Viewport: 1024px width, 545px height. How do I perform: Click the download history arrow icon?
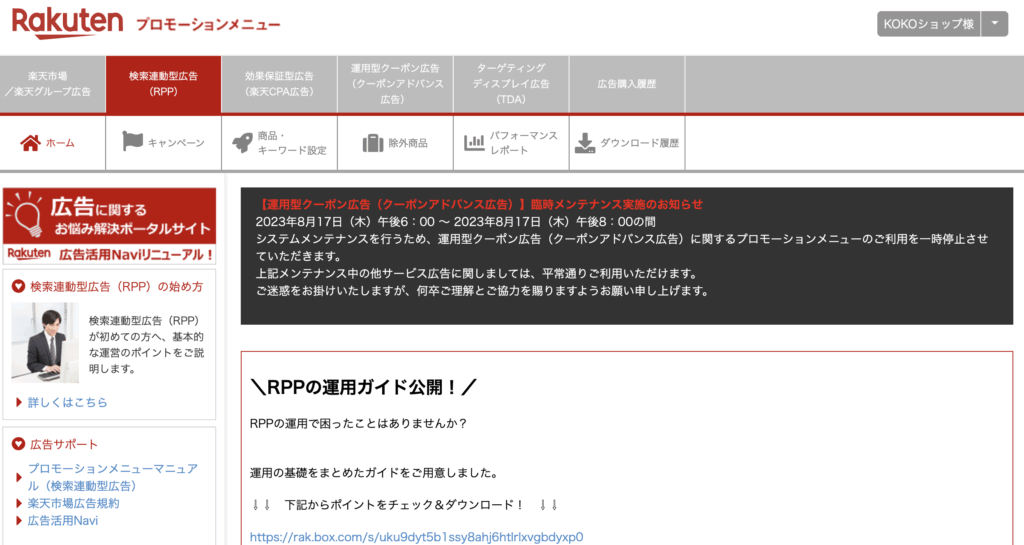pos(584,143)
